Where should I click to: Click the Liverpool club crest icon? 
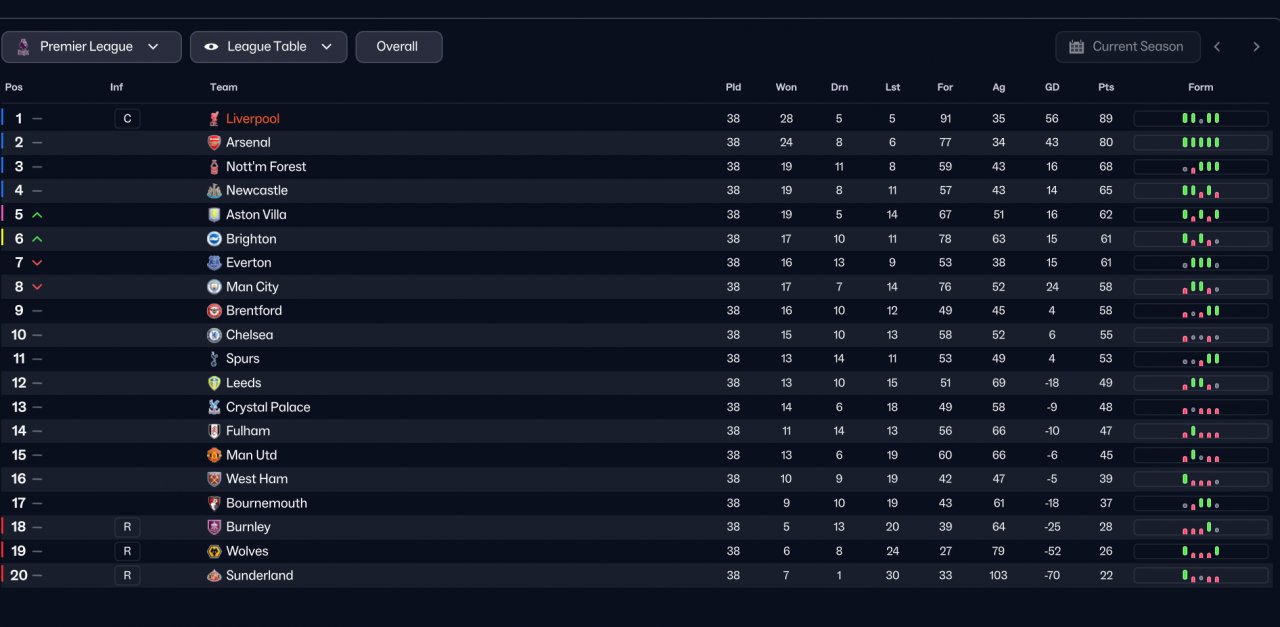(x=214, y=119)
